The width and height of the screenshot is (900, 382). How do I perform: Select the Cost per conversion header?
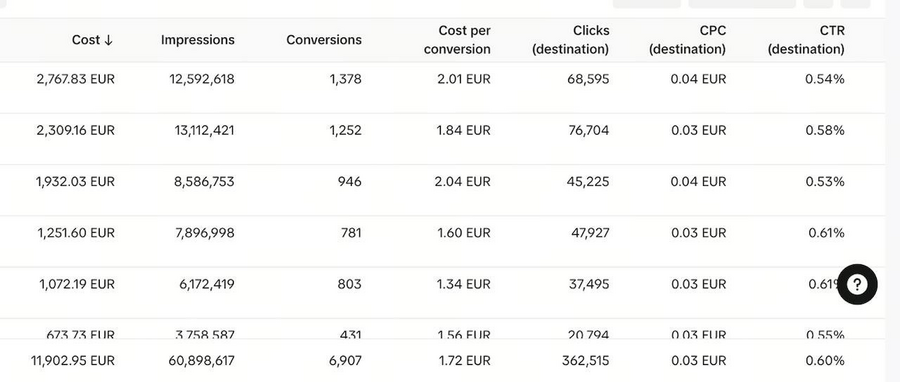[457, 40]
